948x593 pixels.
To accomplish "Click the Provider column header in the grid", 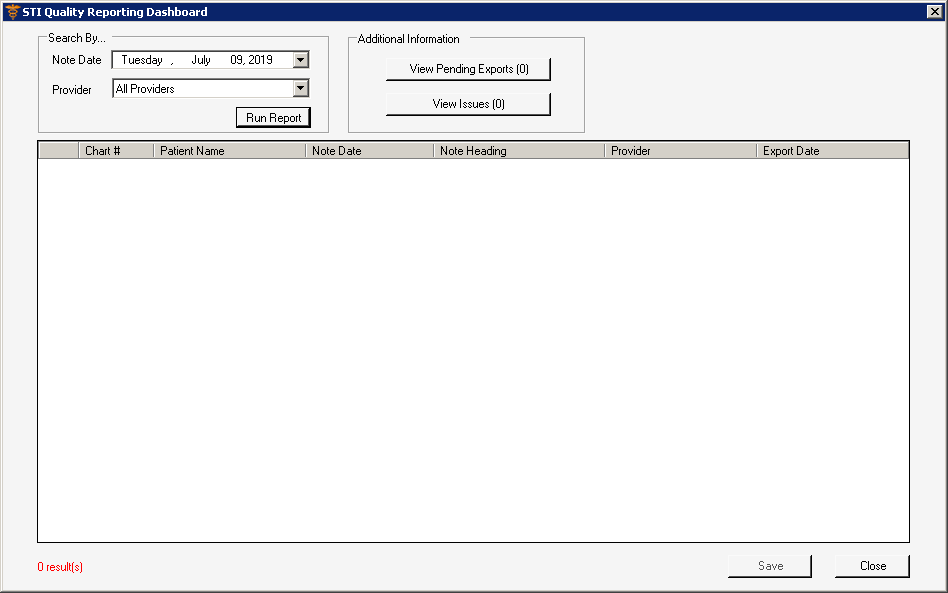I will coord(680,151).
